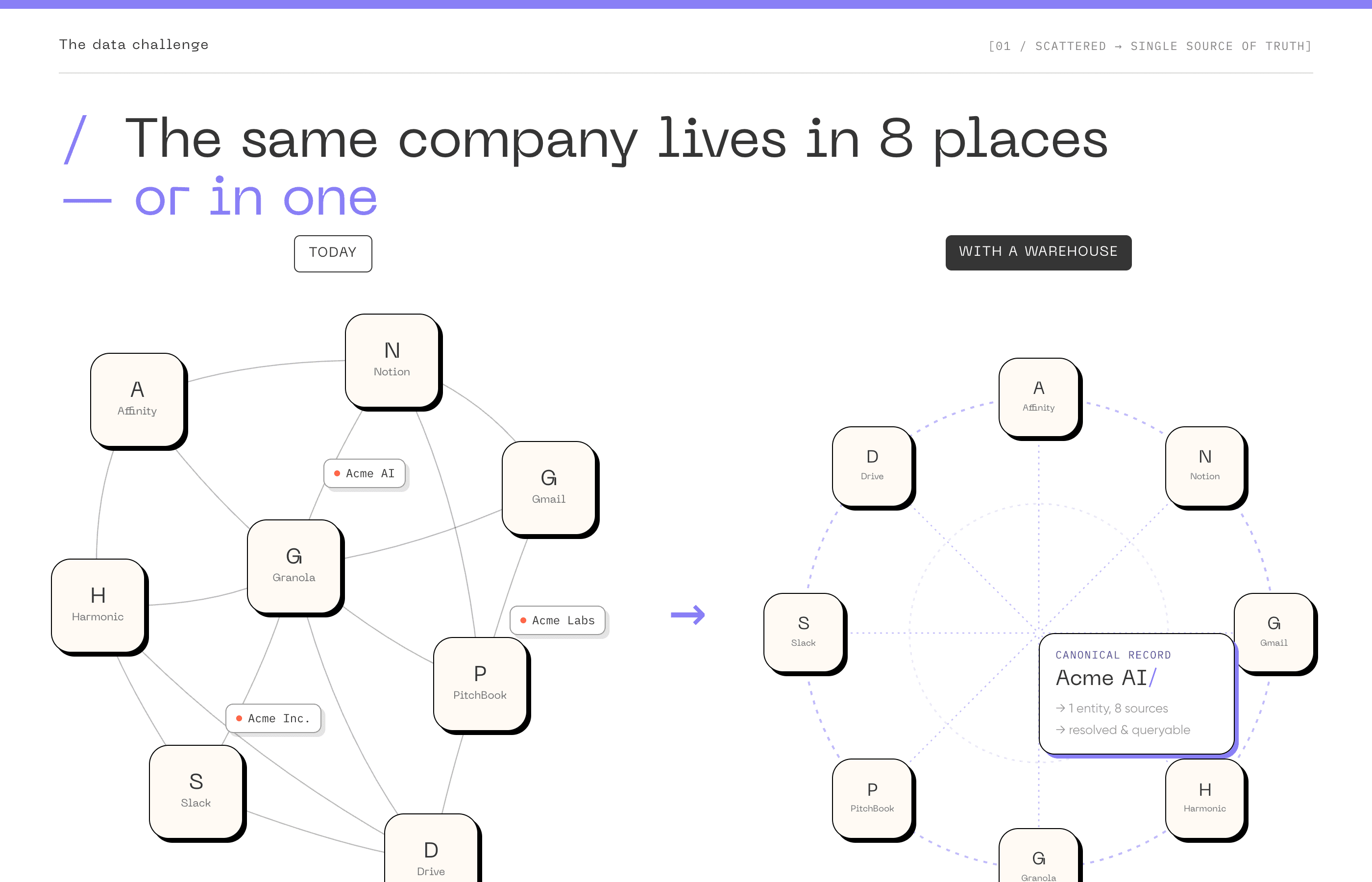This screenshot has height=882, width=1372.
Task: Select the "resolved & queryable" line
Action: pyautogui.click(x=1122, y=730)
